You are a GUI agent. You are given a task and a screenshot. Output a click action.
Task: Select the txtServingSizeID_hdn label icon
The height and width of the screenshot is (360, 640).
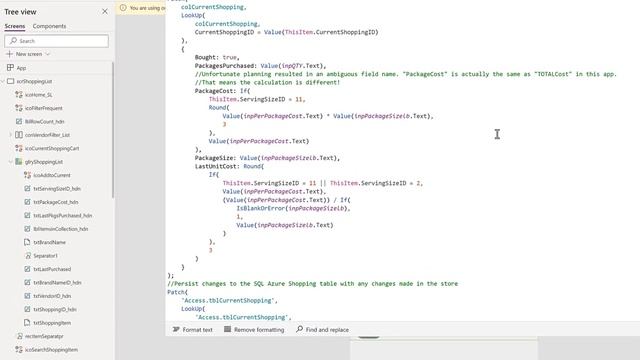tap(27, 189)
